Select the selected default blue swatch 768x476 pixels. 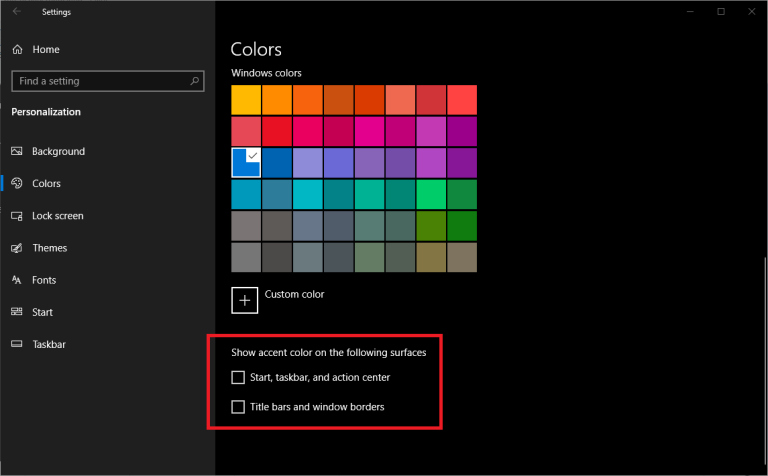246,163
